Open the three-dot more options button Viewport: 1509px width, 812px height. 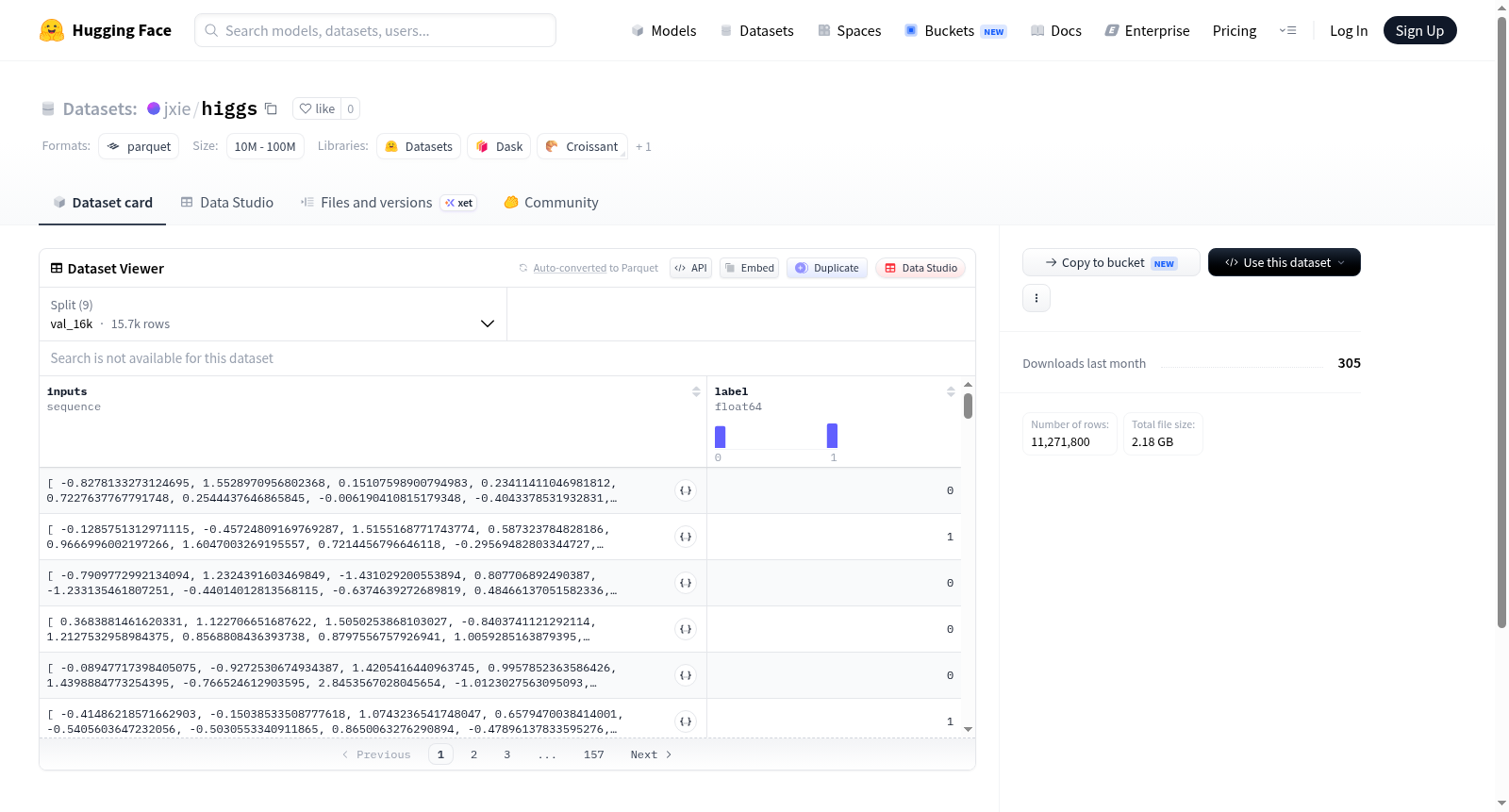1036,298
